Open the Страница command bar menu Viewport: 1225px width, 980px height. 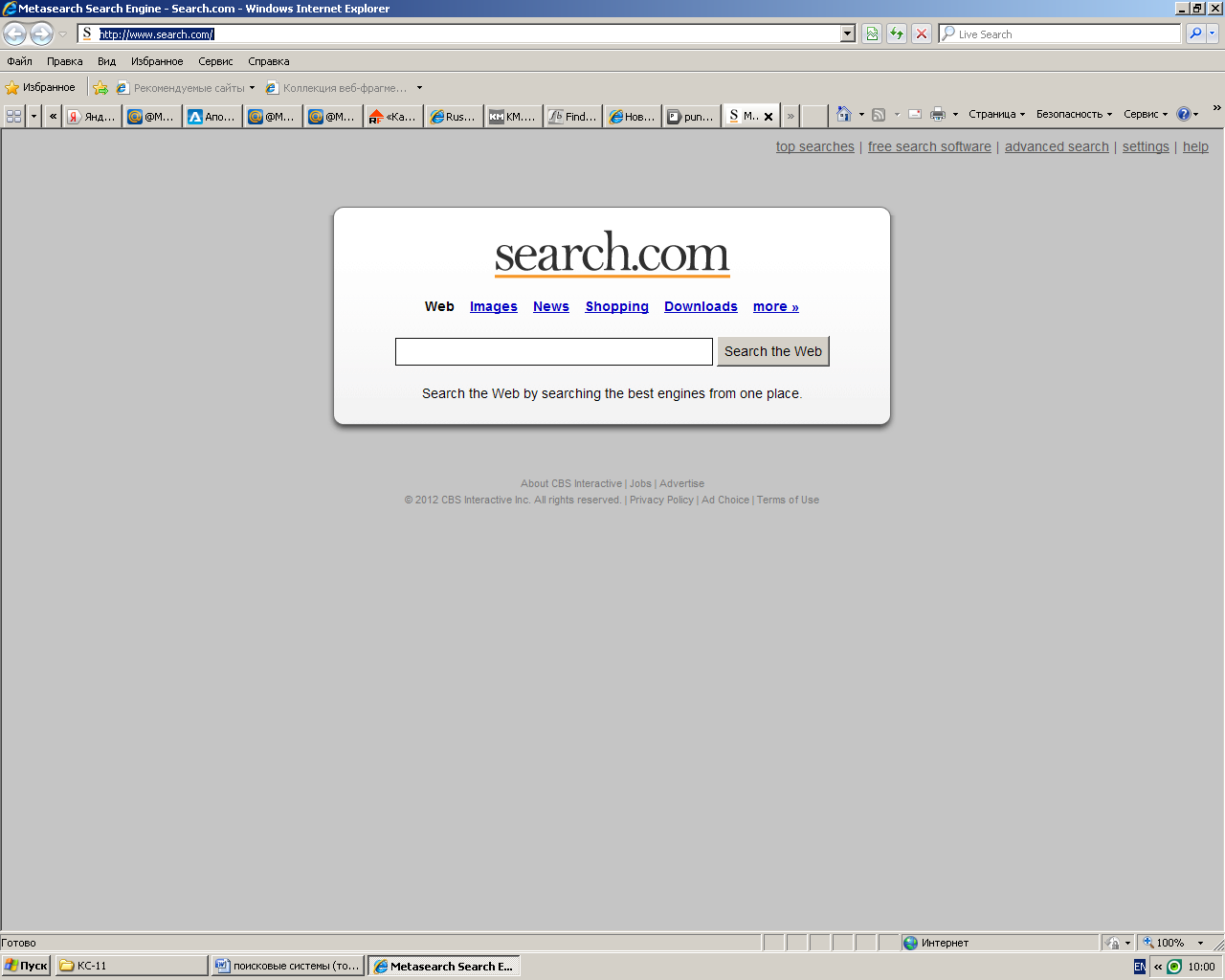click(996, 114)
